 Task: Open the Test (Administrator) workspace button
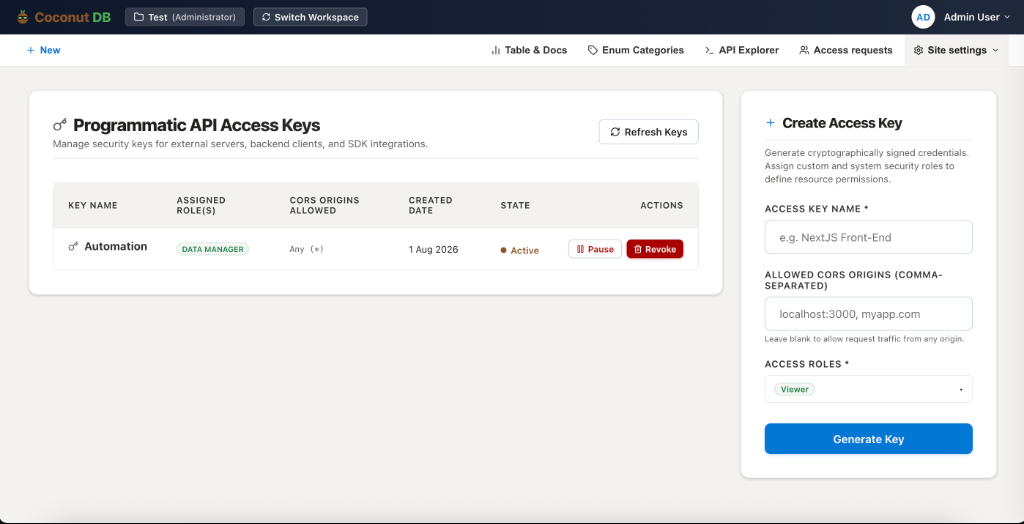click(185, 17)
